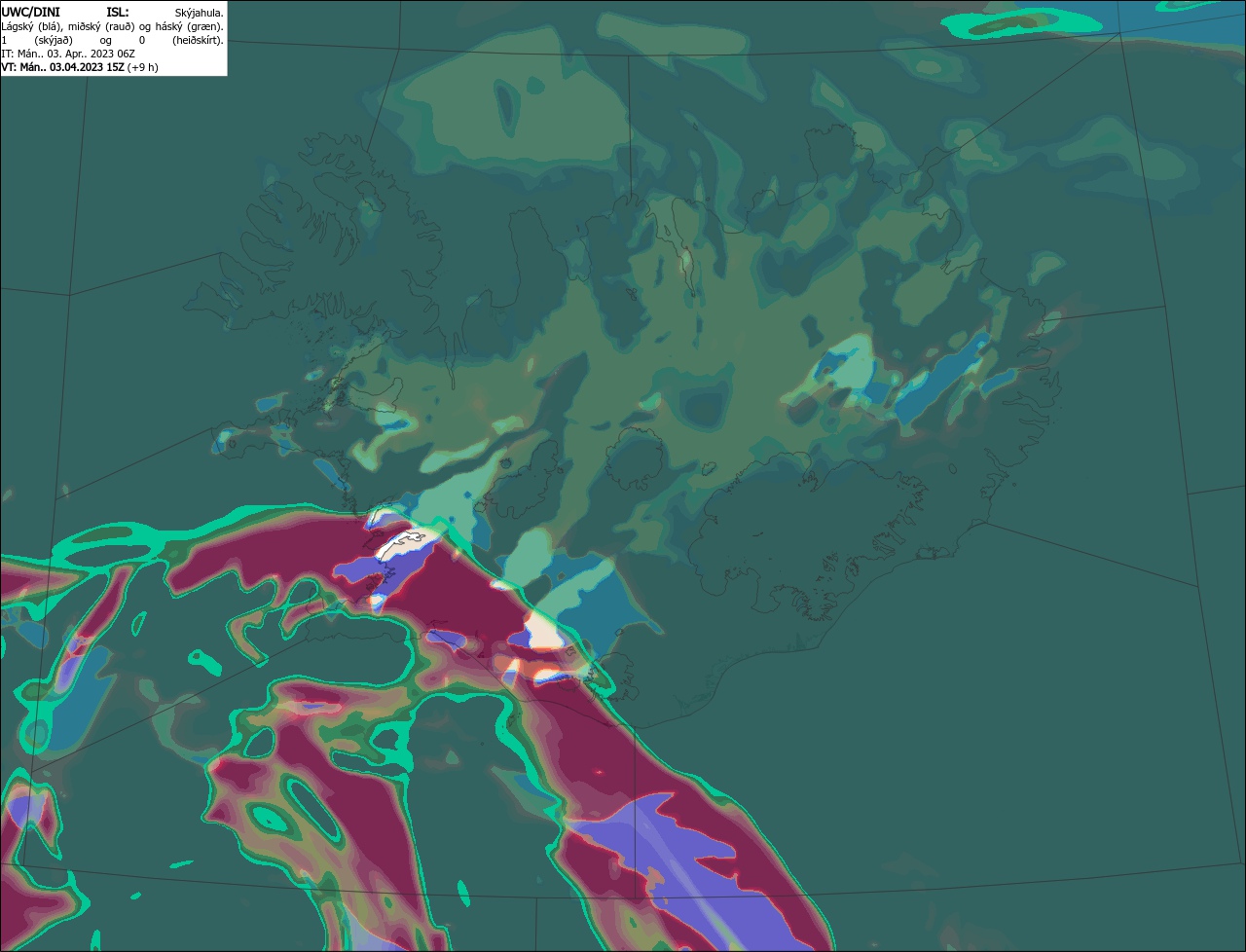
Task: Click the "háský (græn)" legend text
Action: click(x=188, y=27)
